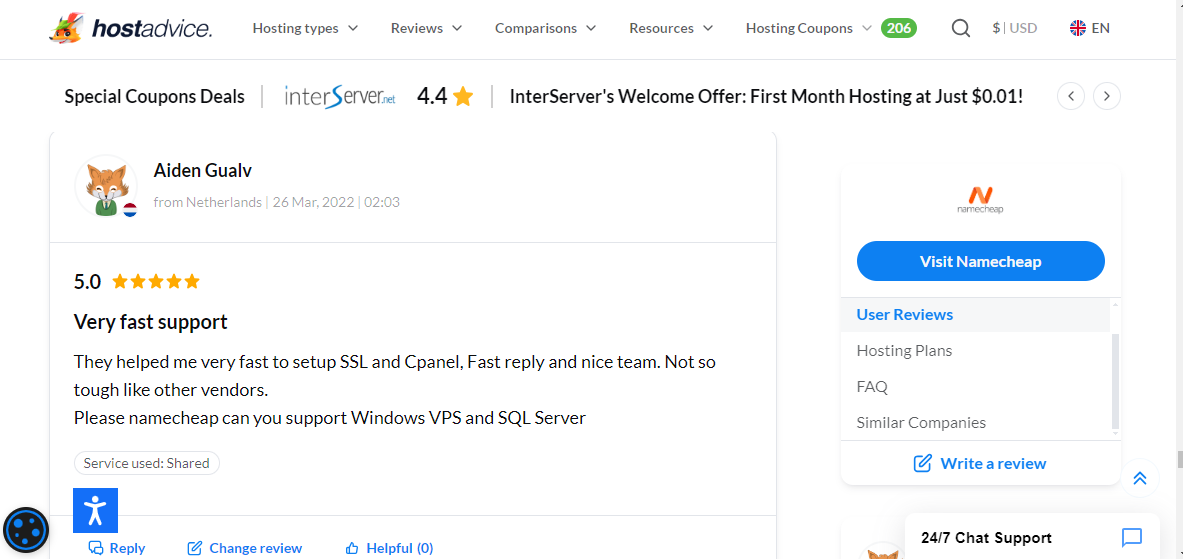This screenshot has height=559, width=1183.
Task: Click the green 206 coupons badge
Action: click(899, 29)
